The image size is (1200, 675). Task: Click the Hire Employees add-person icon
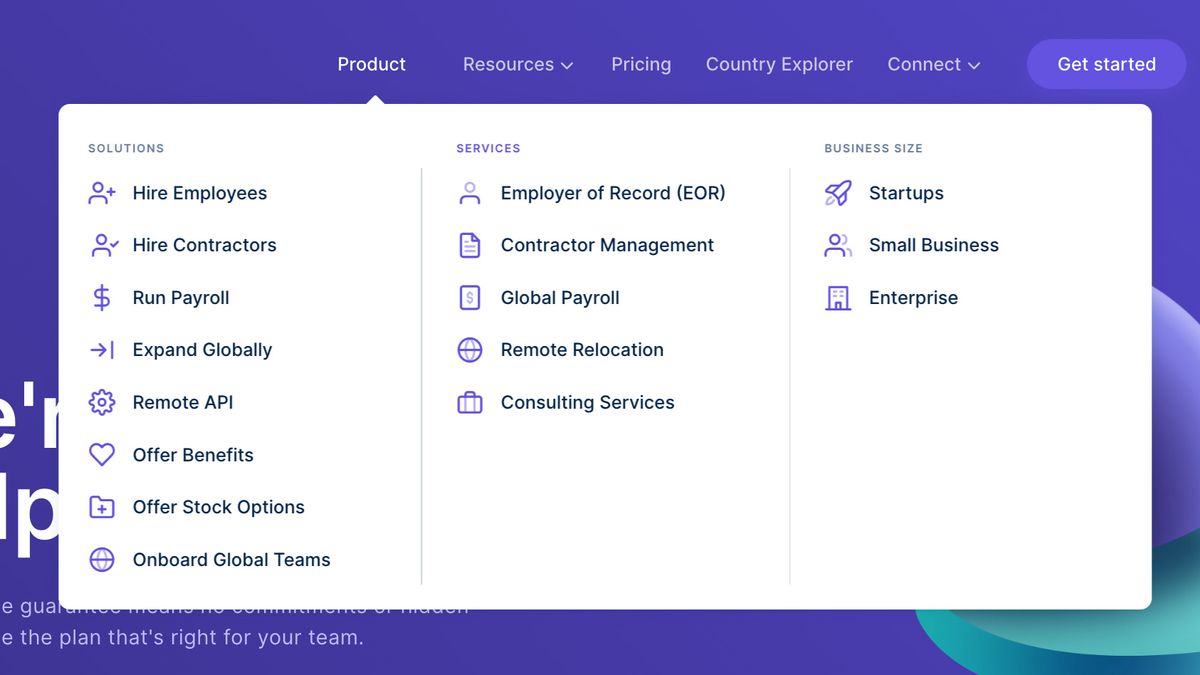pyautogui.click(x=101, y=192)
